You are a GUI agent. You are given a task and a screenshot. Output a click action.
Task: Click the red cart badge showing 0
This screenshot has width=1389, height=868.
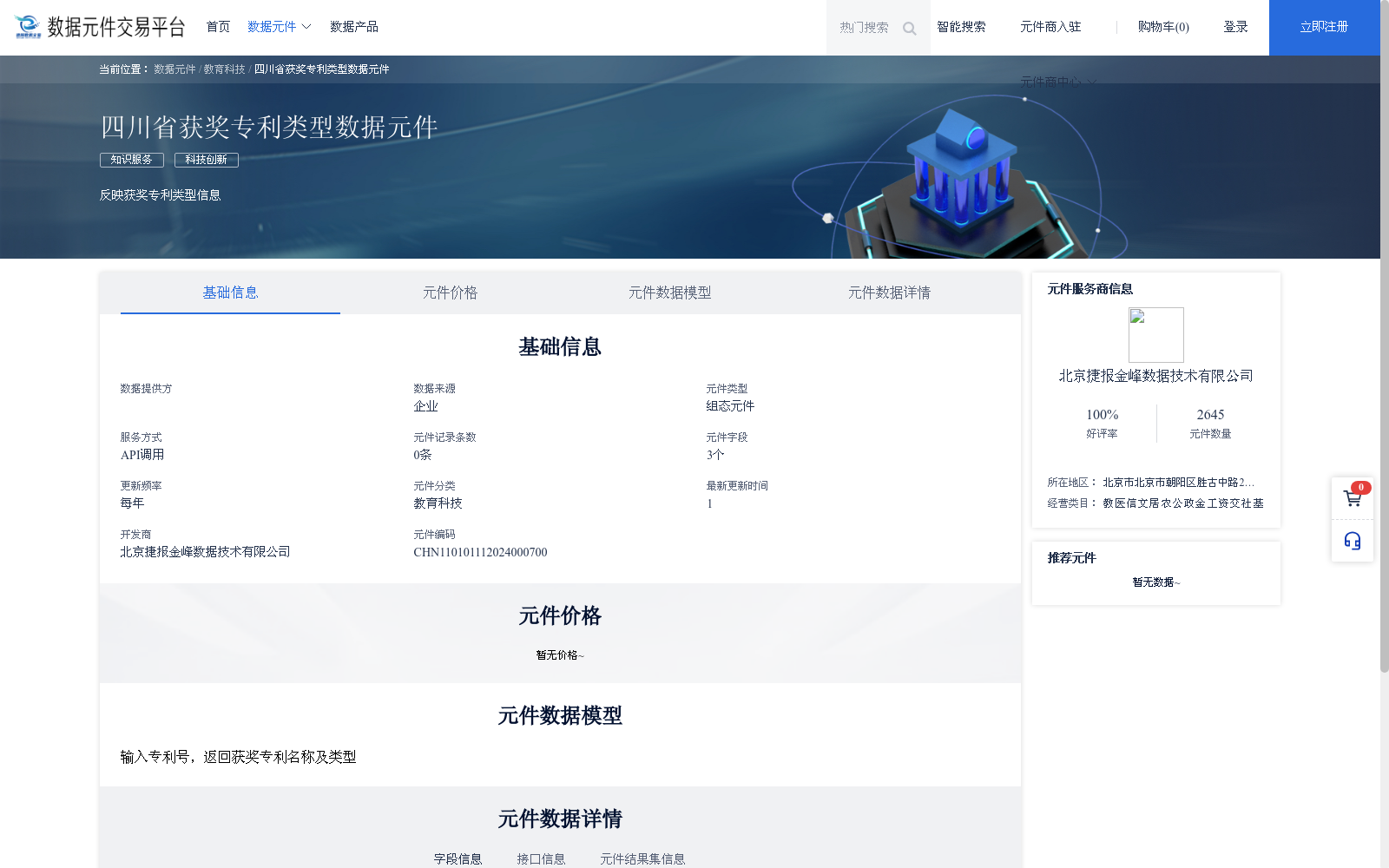pos(1361,487)
